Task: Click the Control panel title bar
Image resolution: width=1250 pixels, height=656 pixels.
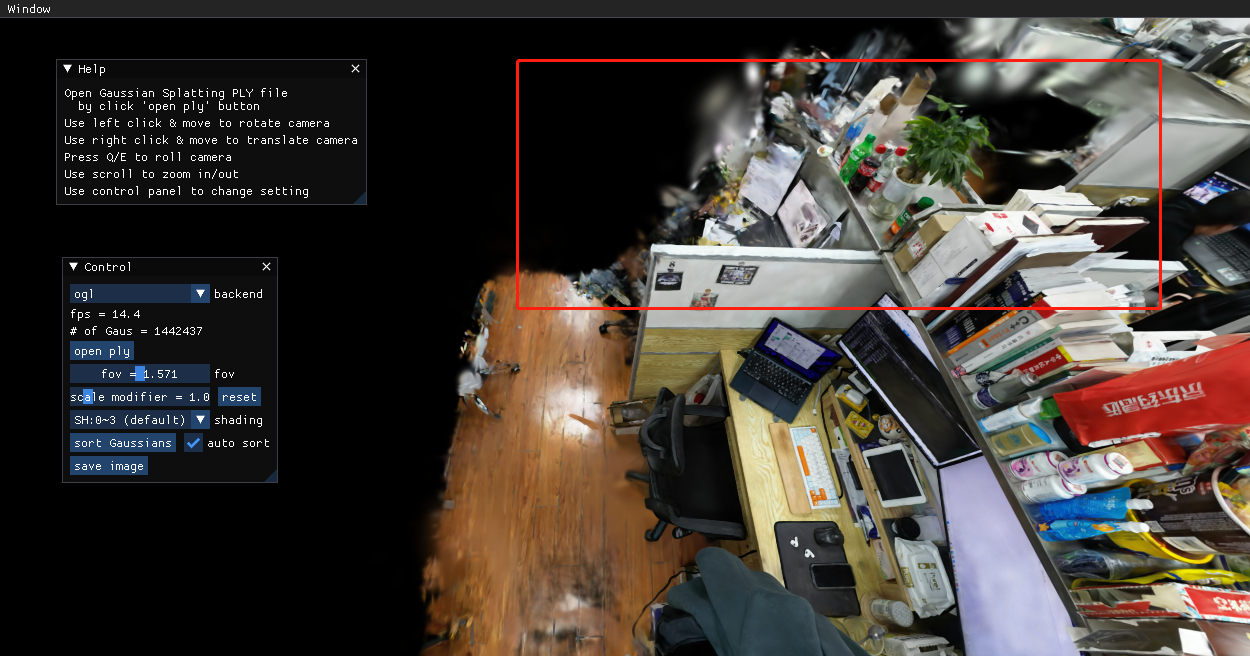Action: coord(170,267)
